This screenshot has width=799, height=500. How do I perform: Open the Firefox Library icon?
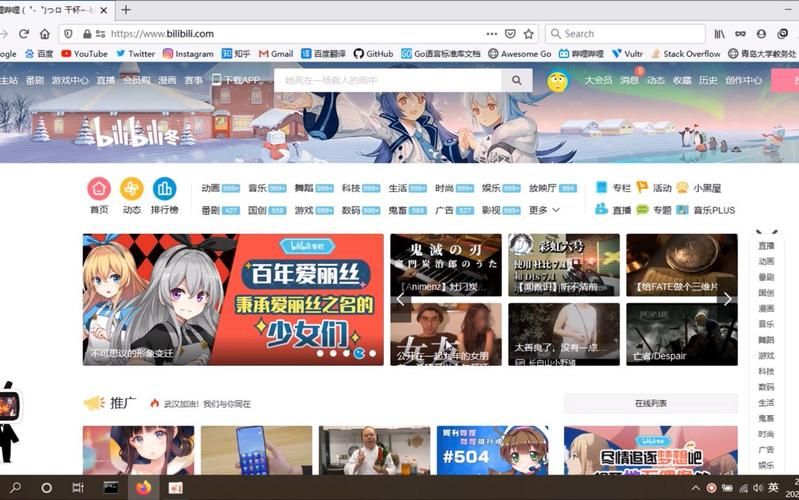pos(719,34)
